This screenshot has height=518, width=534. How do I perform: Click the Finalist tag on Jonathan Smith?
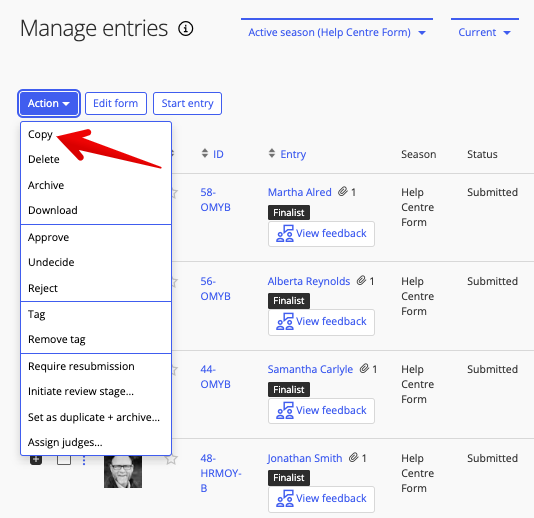pyautogui.click(x=289, y=477)
